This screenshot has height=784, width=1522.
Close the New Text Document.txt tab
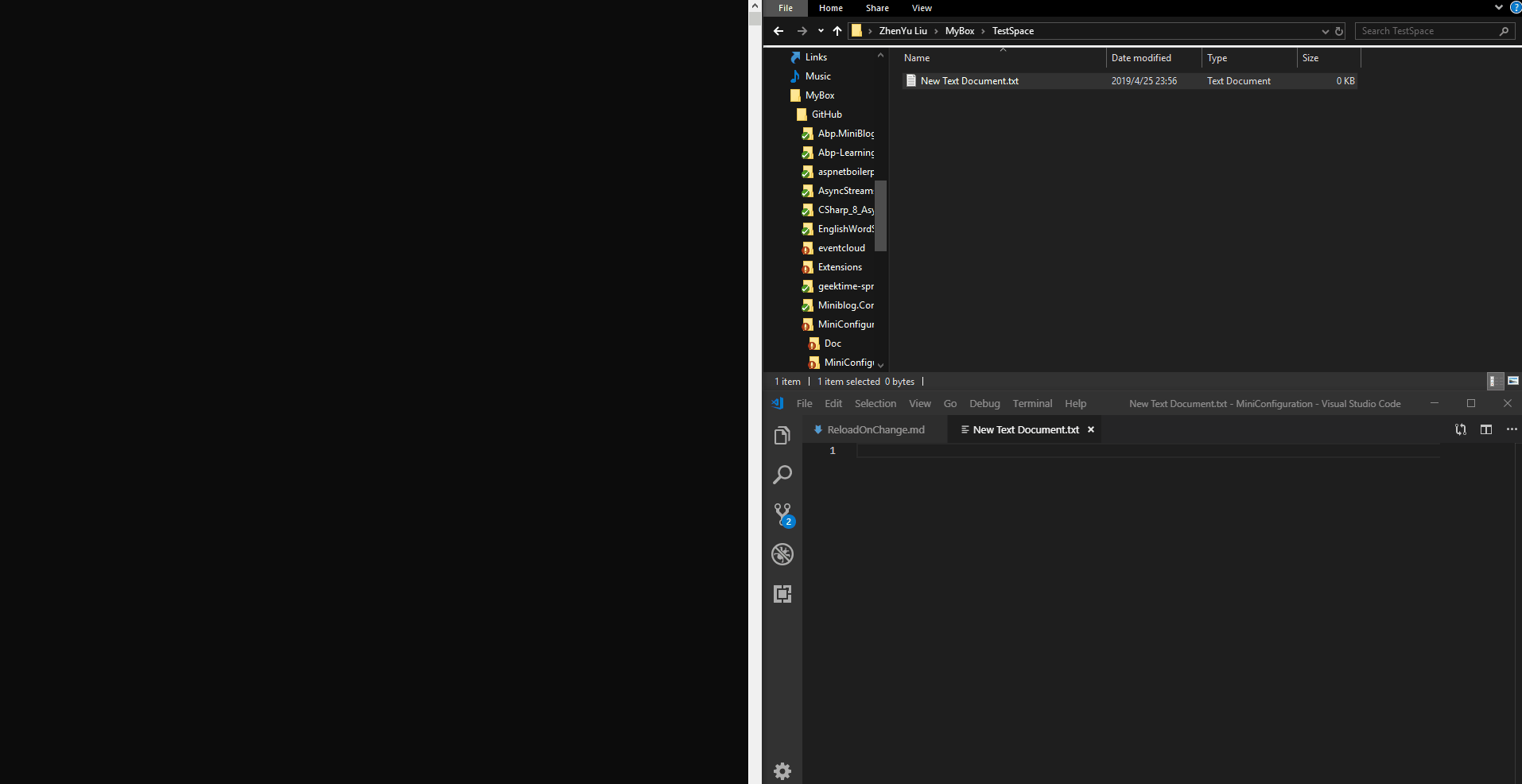click(x=1091, y=429)
